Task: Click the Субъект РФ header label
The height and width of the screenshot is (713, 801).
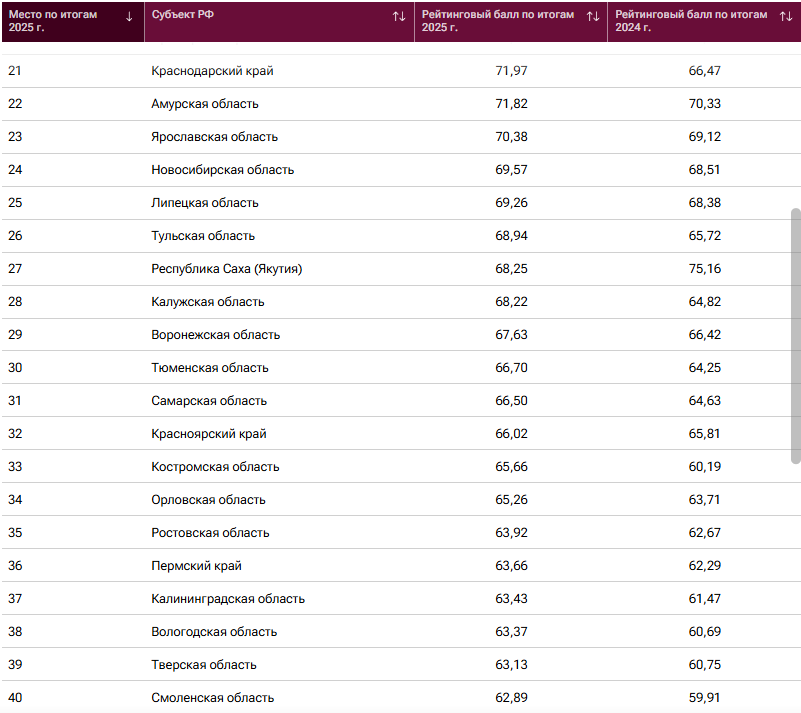Action: (x=182, y=14)
